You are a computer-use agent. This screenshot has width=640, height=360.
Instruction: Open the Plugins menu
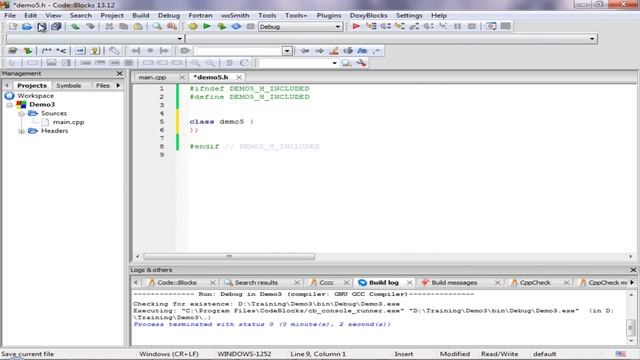point(329,16)
